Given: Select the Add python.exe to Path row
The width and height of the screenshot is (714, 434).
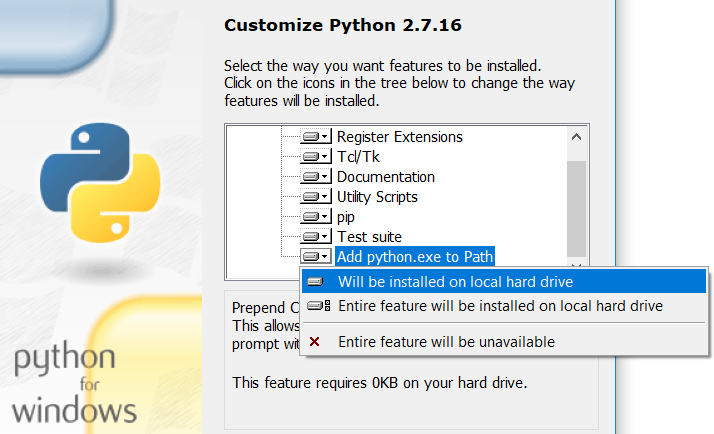Looking at the screenshot, I should pyautogui.click(x=415, y=257).
